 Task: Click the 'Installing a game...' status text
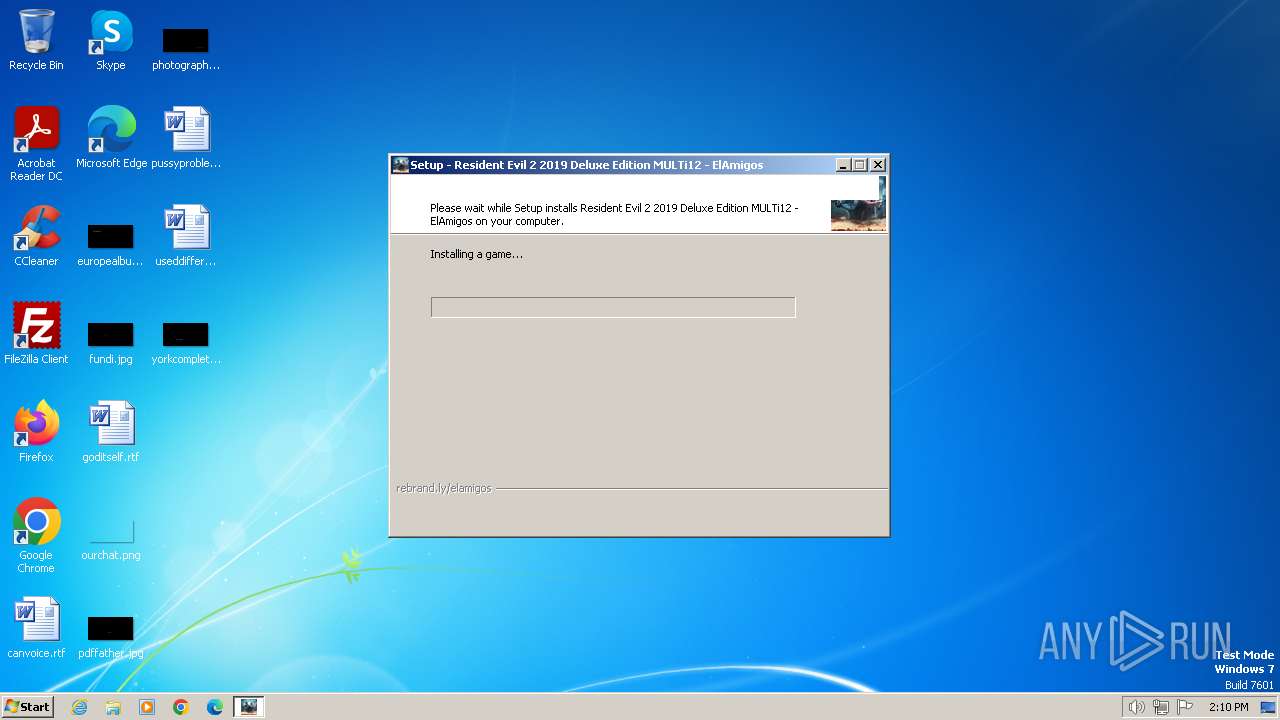[x=476, y=254]
